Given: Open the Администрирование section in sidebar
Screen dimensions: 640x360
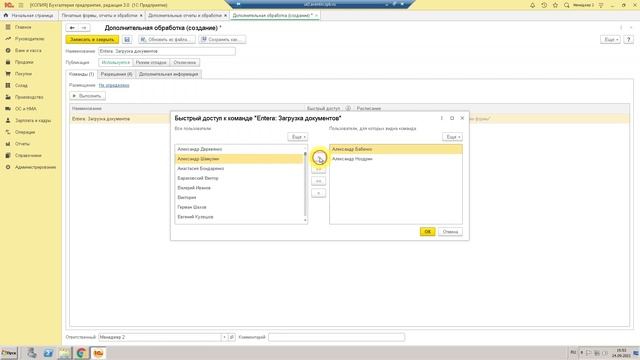Looking at the screenshot, I should click(x=35, y=167).
